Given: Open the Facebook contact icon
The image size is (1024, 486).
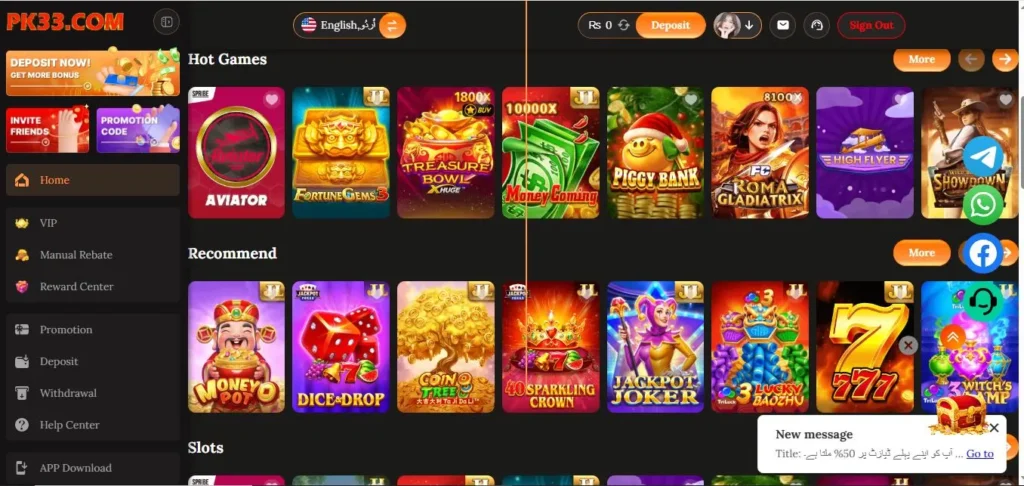Looking at the screenshot, I should (983, 253).
